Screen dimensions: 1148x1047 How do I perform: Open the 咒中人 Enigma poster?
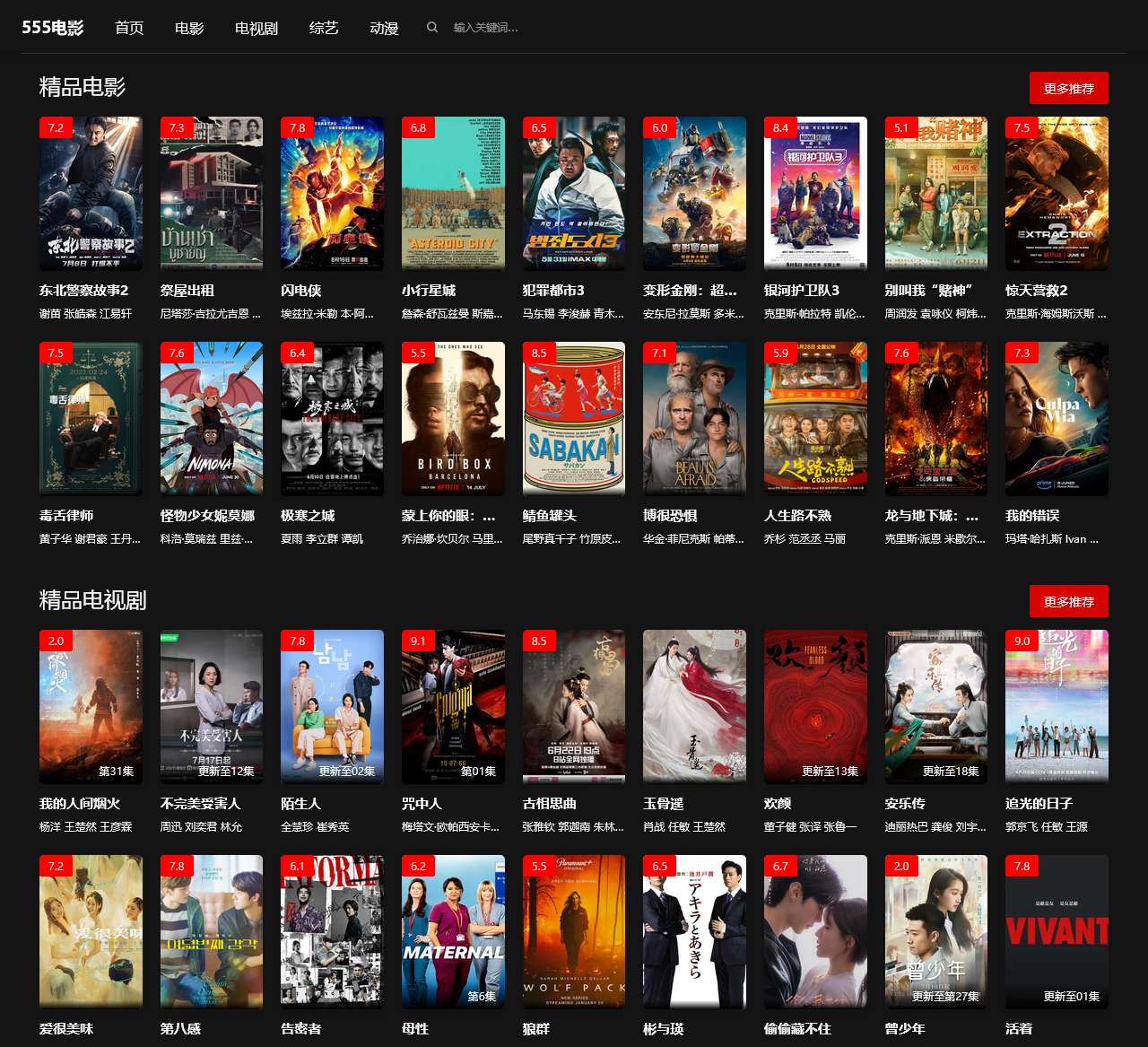(453, 707)
